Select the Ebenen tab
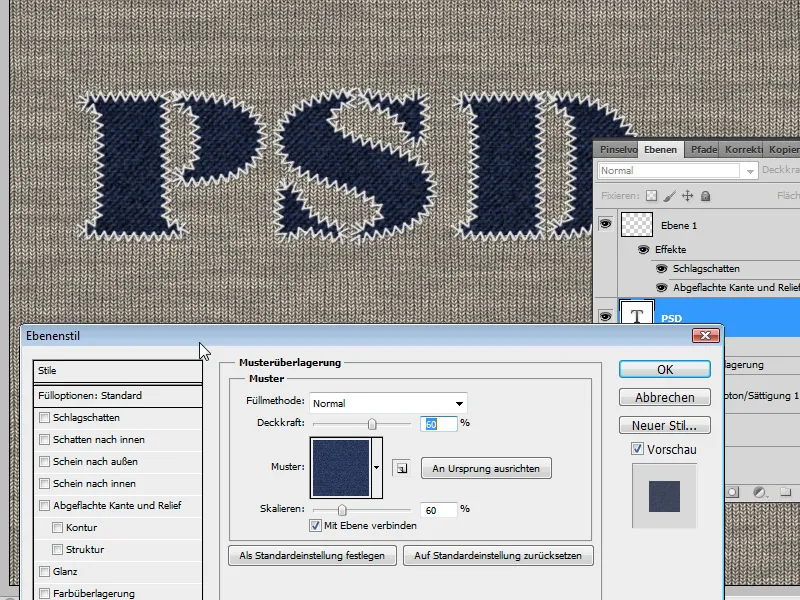Image resolution: width=800 pixels, height=600 pixels. pyautogui.click(x=662, y=150)
